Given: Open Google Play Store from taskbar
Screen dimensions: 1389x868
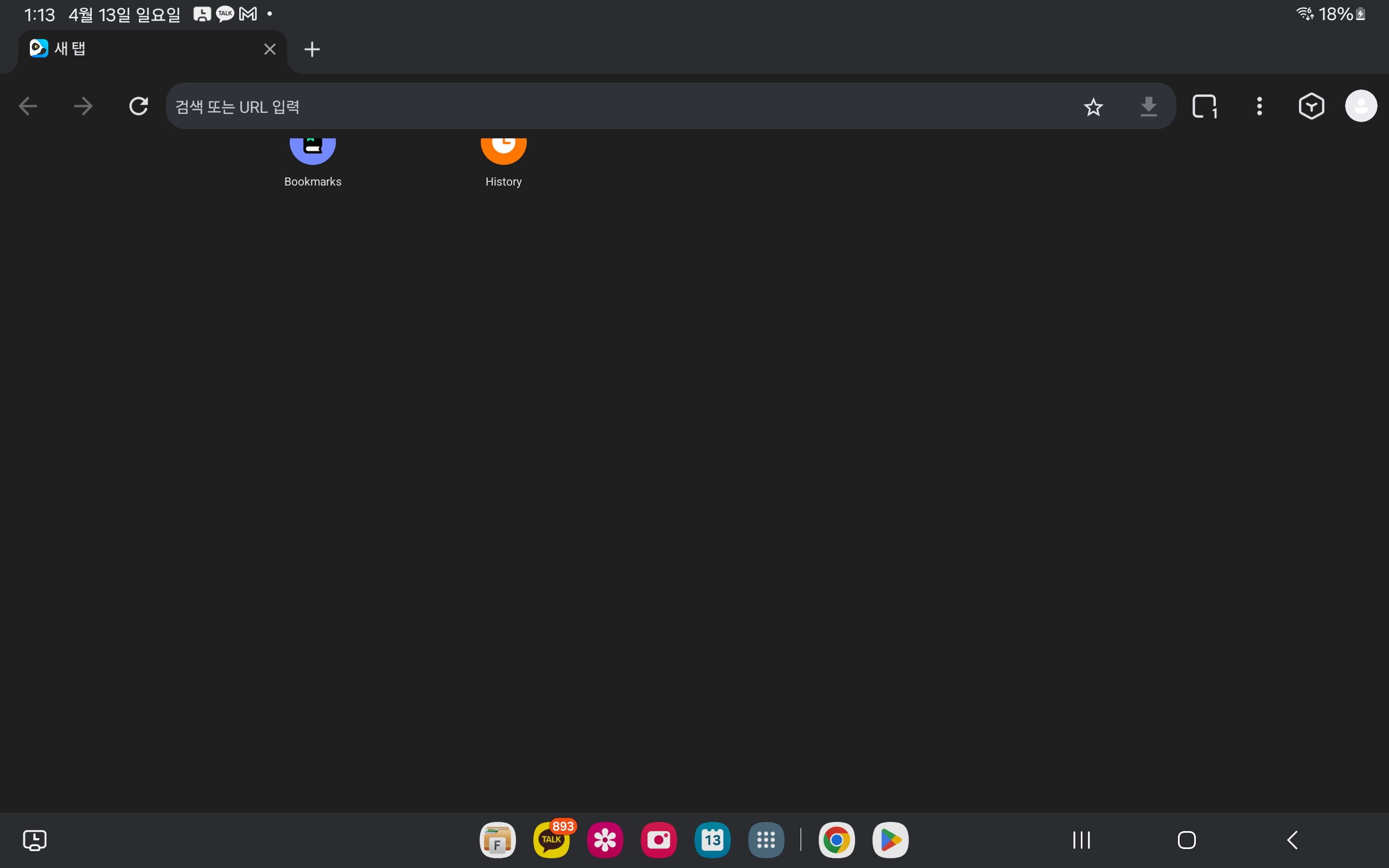Looking at the screenshot, I should click(x=890, y=840).
